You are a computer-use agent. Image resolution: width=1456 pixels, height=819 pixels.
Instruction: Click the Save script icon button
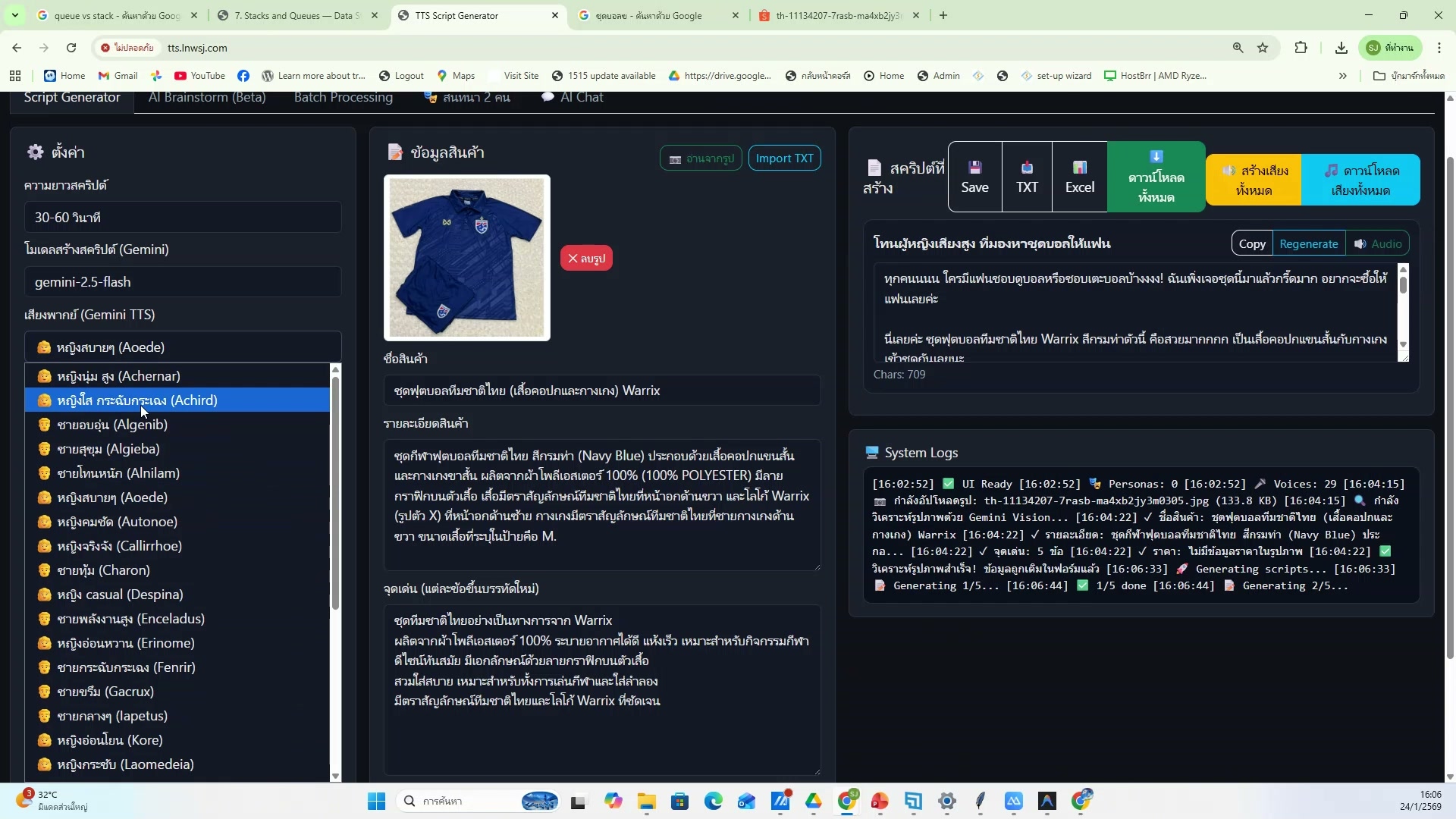click(x=974, y=177)
